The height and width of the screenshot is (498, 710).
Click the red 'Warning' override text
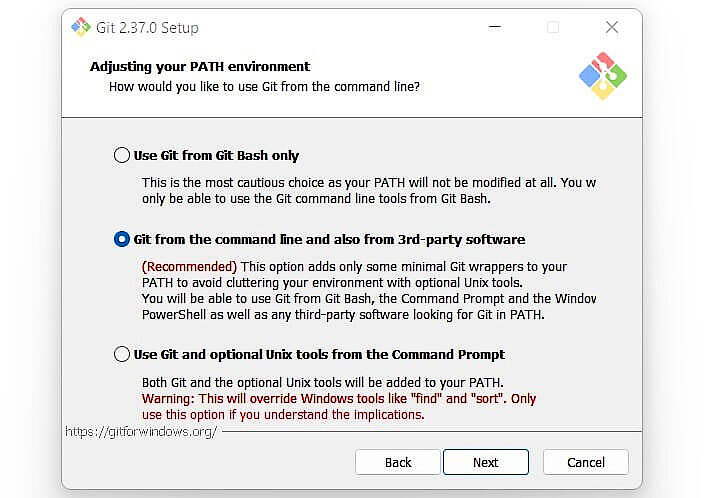click(339, 399)
